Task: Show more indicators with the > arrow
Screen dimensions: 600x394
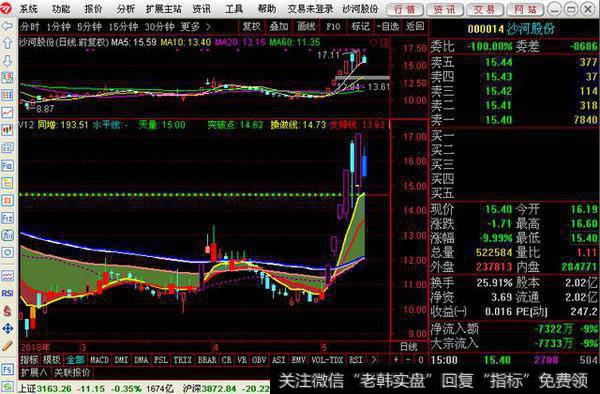Action: point(374,360)
